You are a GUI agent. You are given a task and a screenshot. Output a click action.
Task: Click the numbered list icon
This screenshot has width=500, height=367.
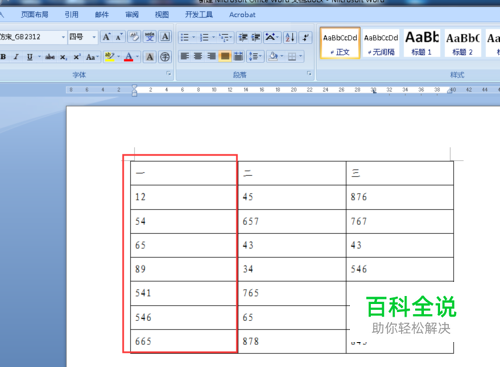click(204, 37)
